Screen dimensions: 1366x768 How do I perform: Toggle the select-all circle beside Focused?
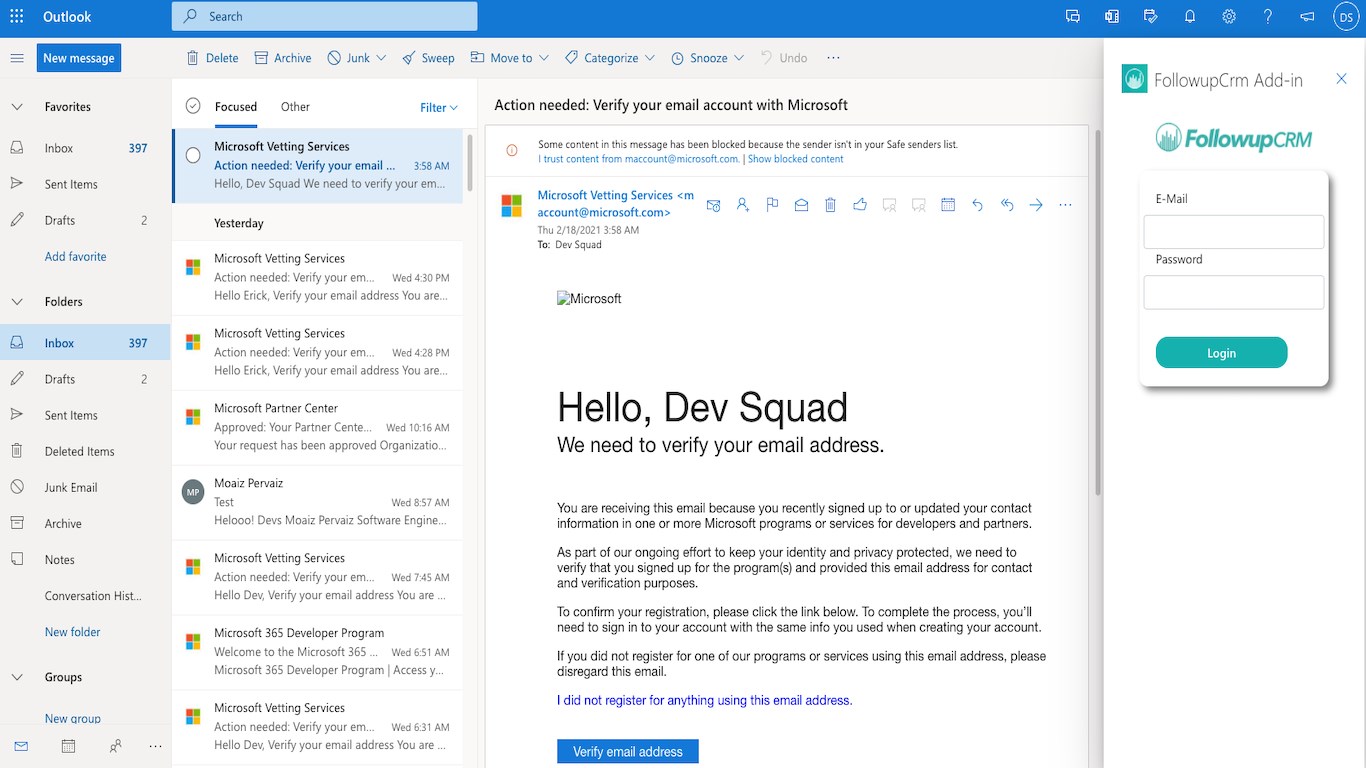[193, 106]
